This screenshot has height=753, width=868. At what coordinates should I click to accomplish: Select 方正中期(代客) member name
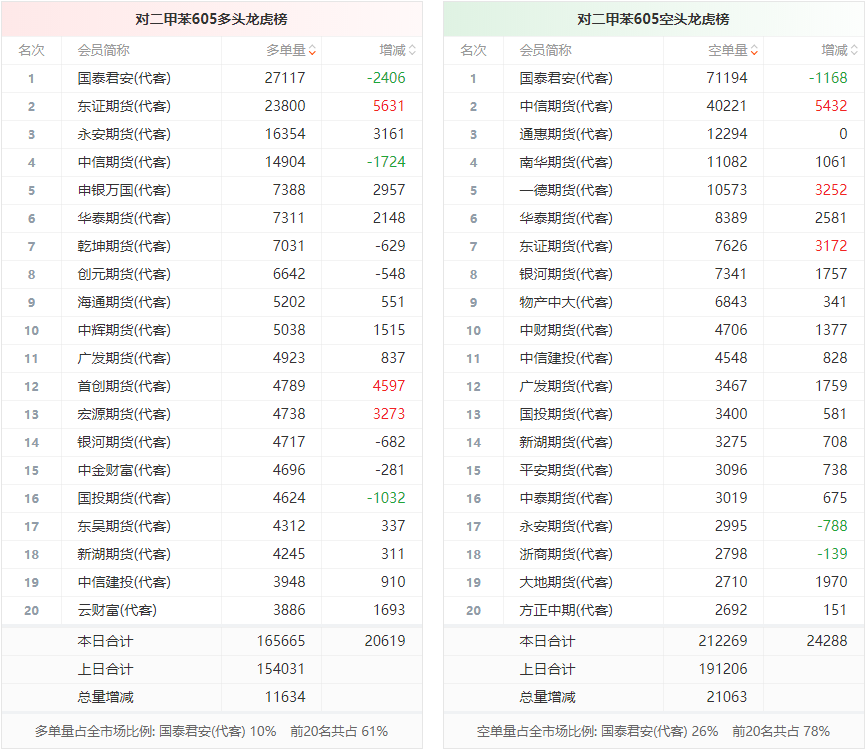tap(566, 610)
